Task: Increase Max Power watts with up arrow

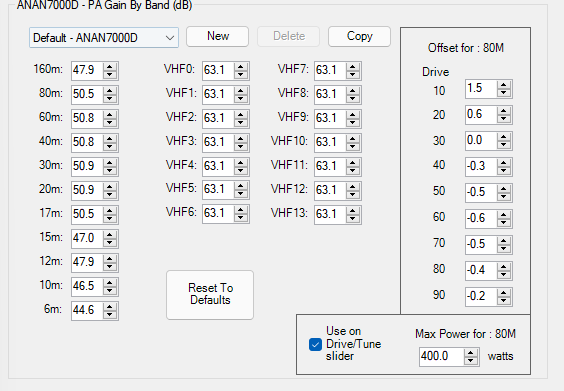Action: 471,353
